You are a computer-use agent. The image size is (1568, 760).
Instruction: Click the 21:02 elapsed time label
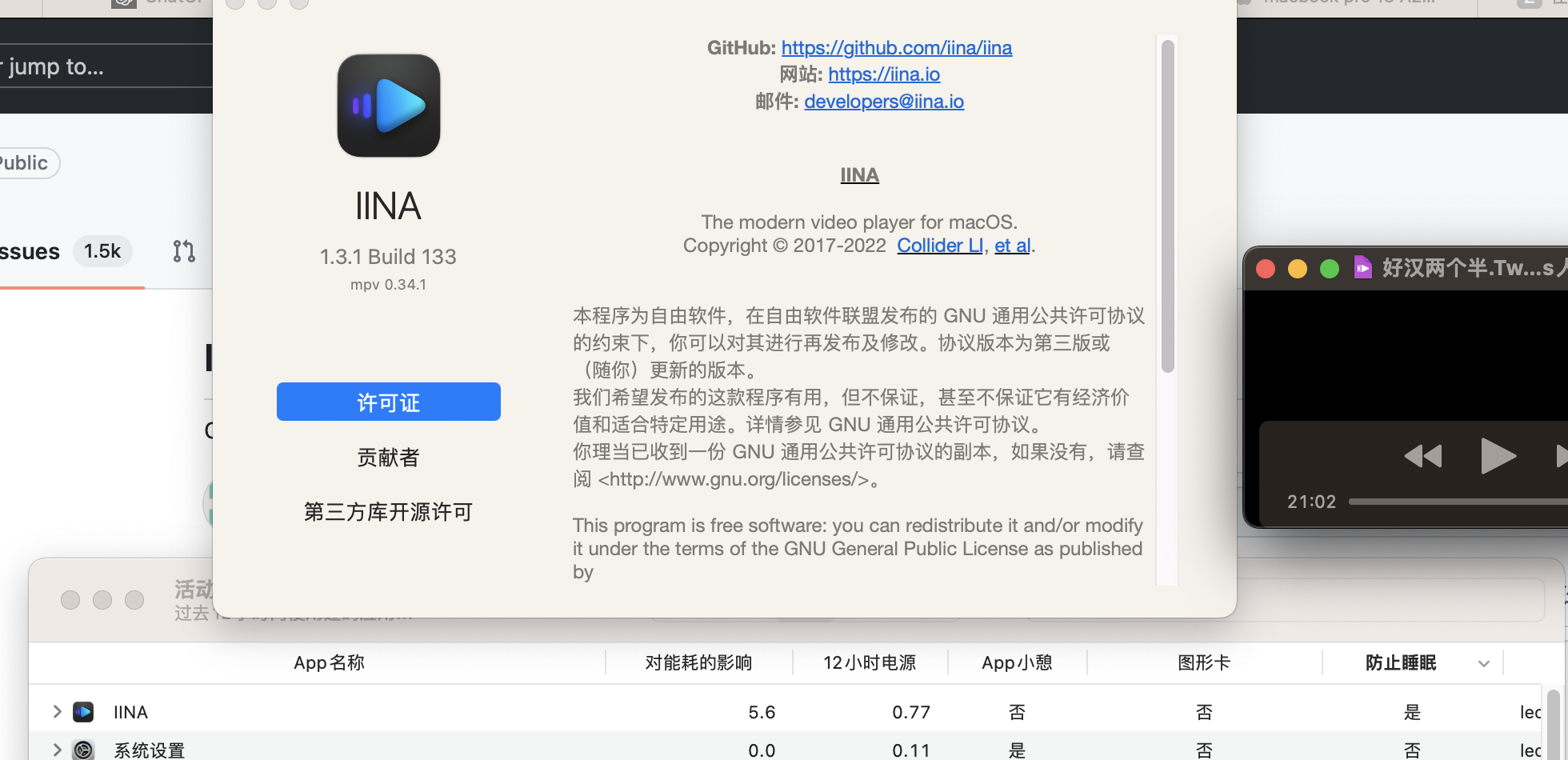point(1312,502)
